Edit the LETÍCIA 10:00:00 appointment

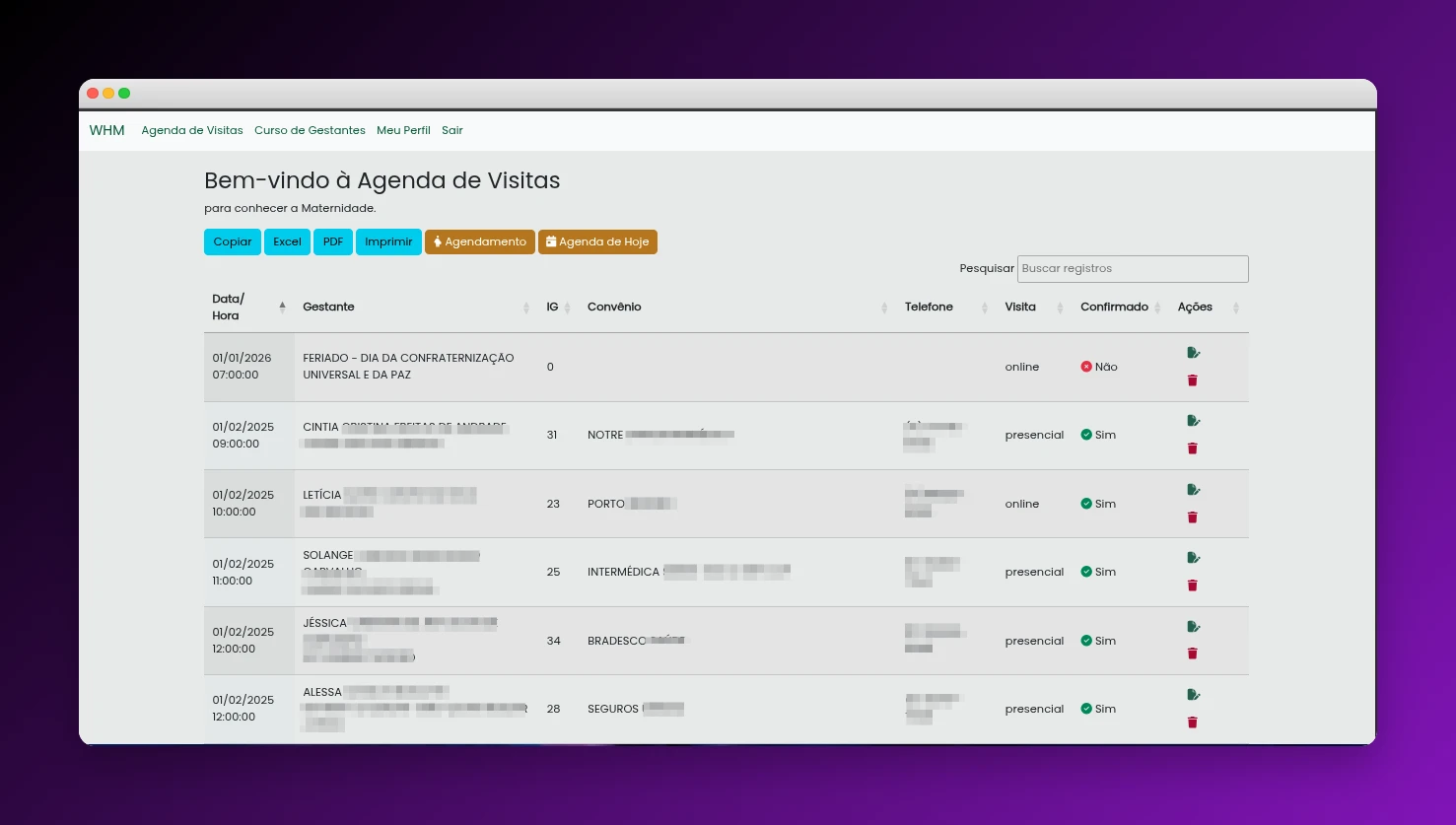pyautogui.click(x=1194, y=490)
